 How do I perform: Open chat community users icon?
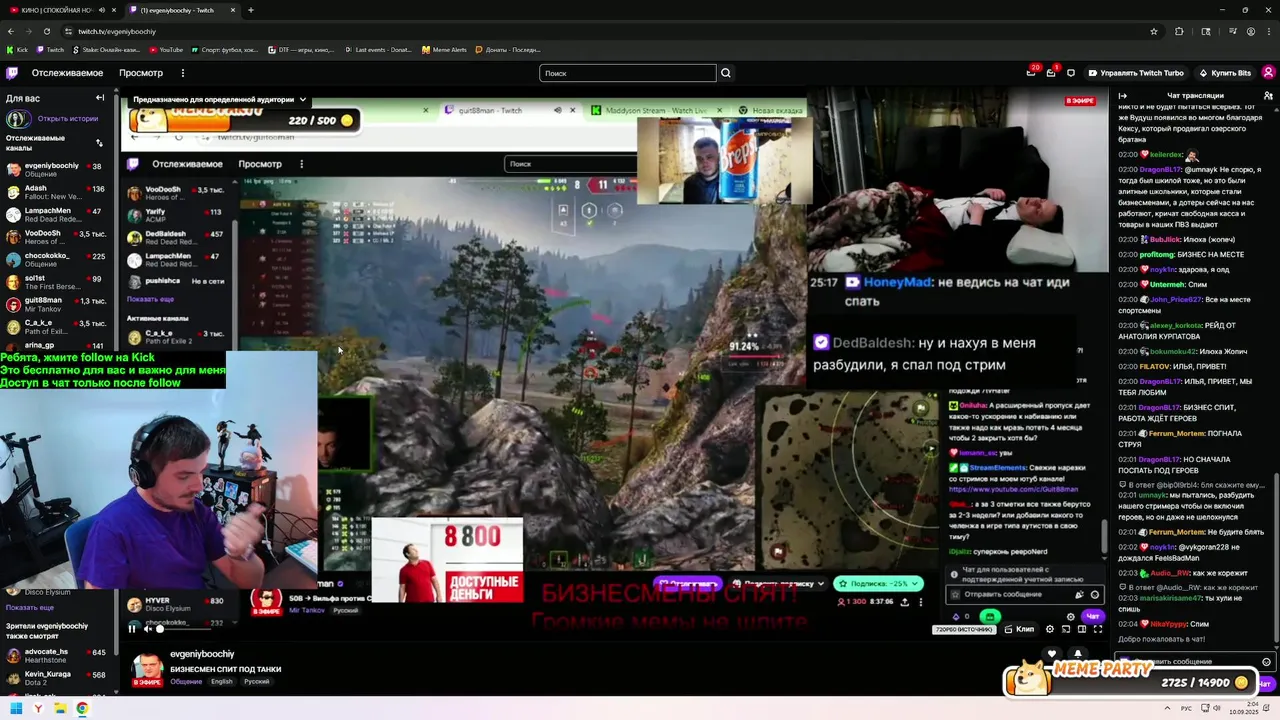[1268, 96]
